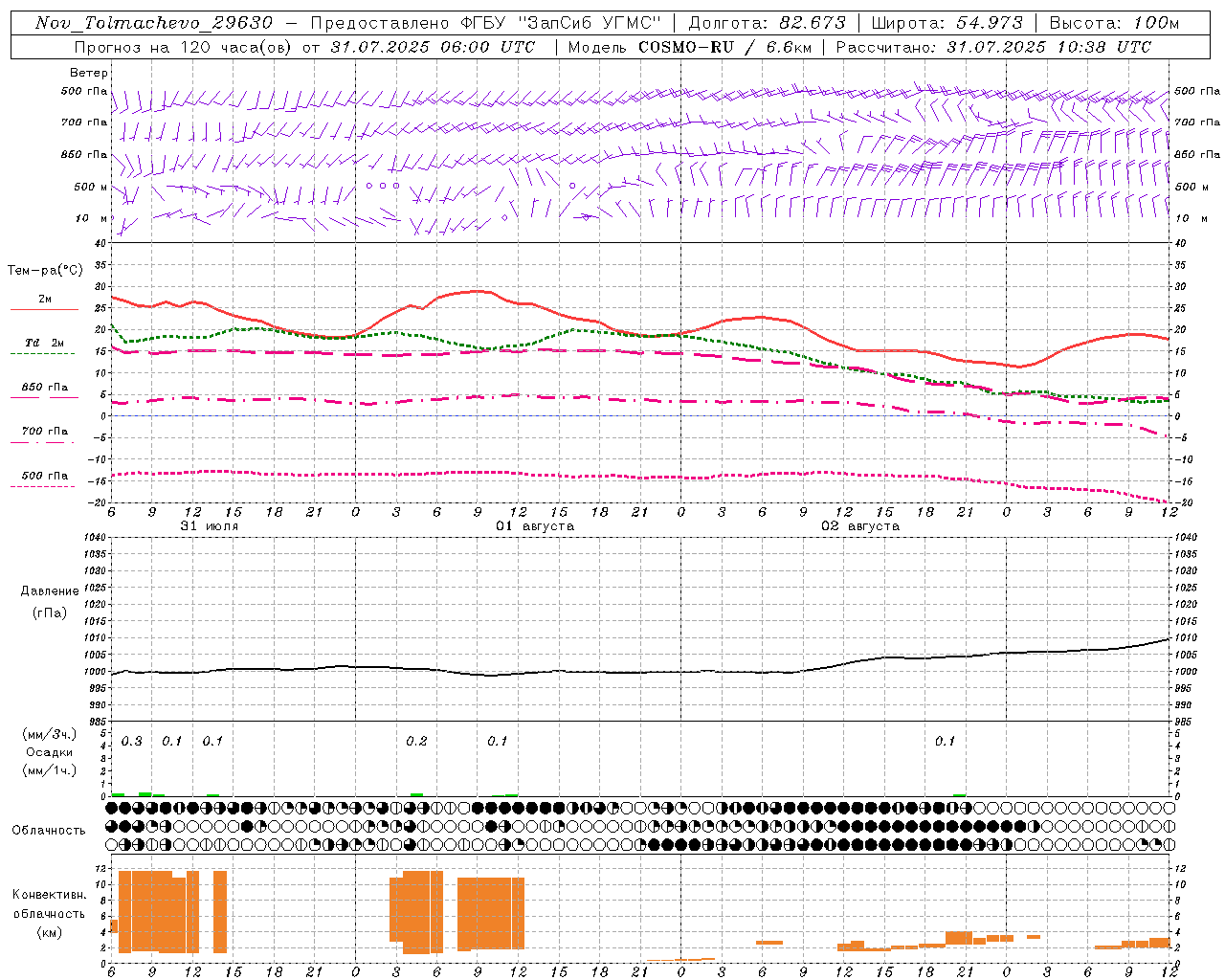
Task: Click the Ветер wind panel label
Action: (89, 73)
